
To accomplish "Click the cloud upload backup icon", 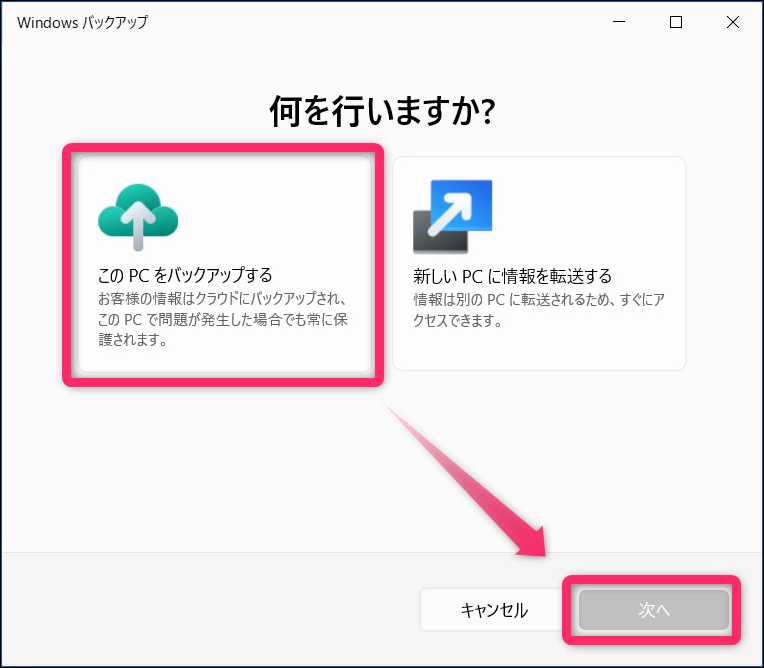I will [138, 217].
